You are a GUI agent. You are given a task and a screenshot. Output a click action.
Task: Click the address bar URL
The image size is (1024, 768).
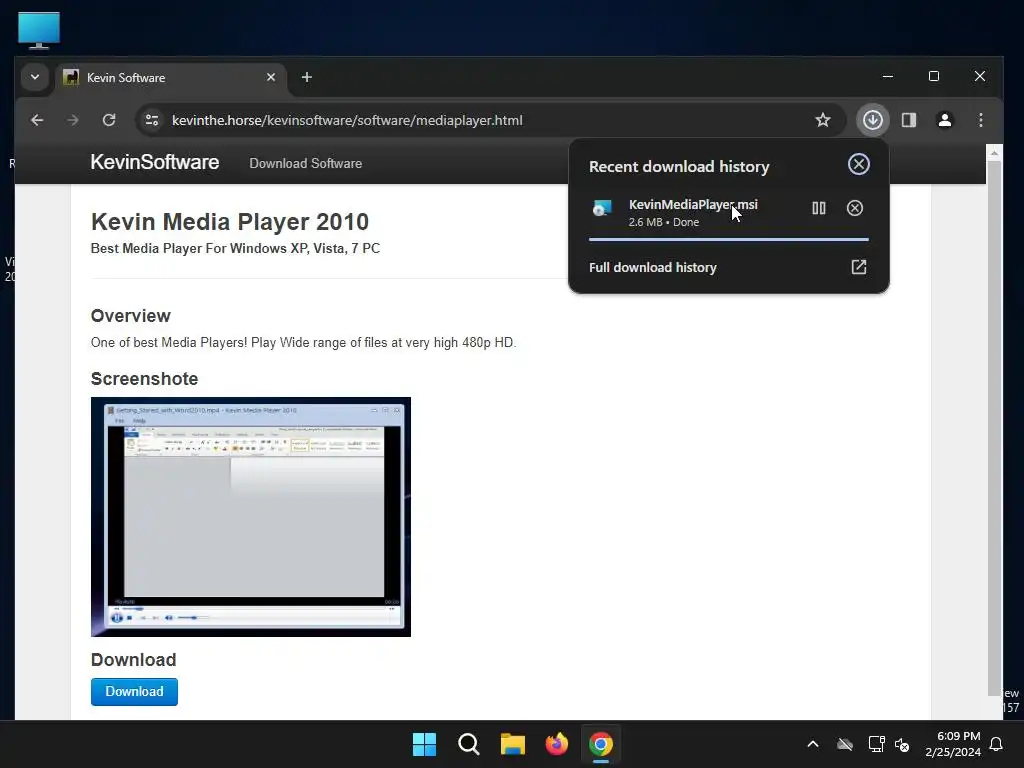point(347,120)
